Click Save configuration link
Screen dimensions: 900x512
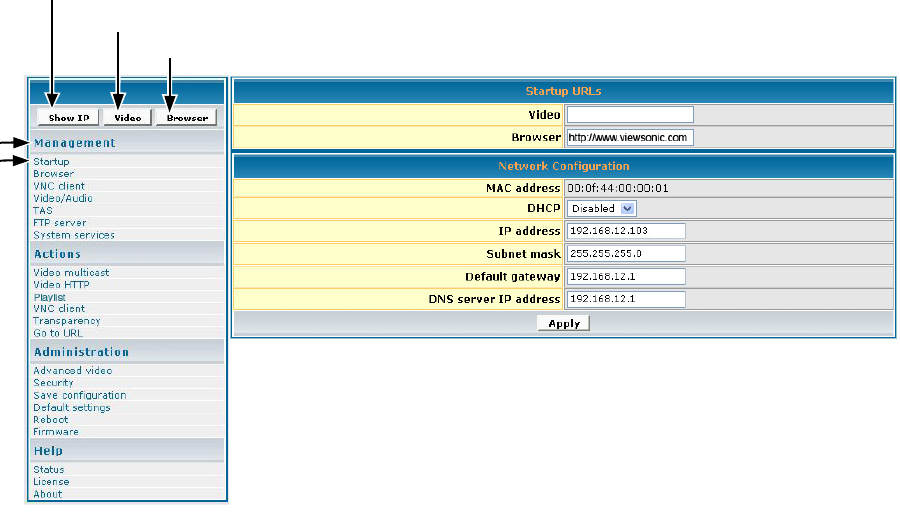[x=80, y=395]
